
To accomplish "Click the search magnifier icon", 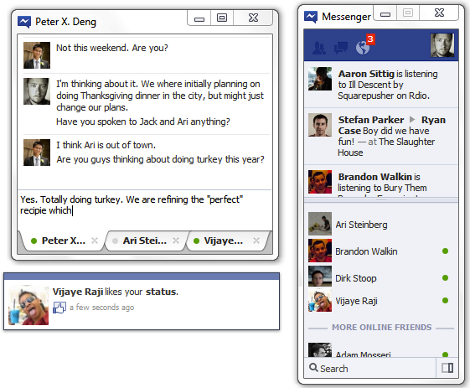I will 313,368.
